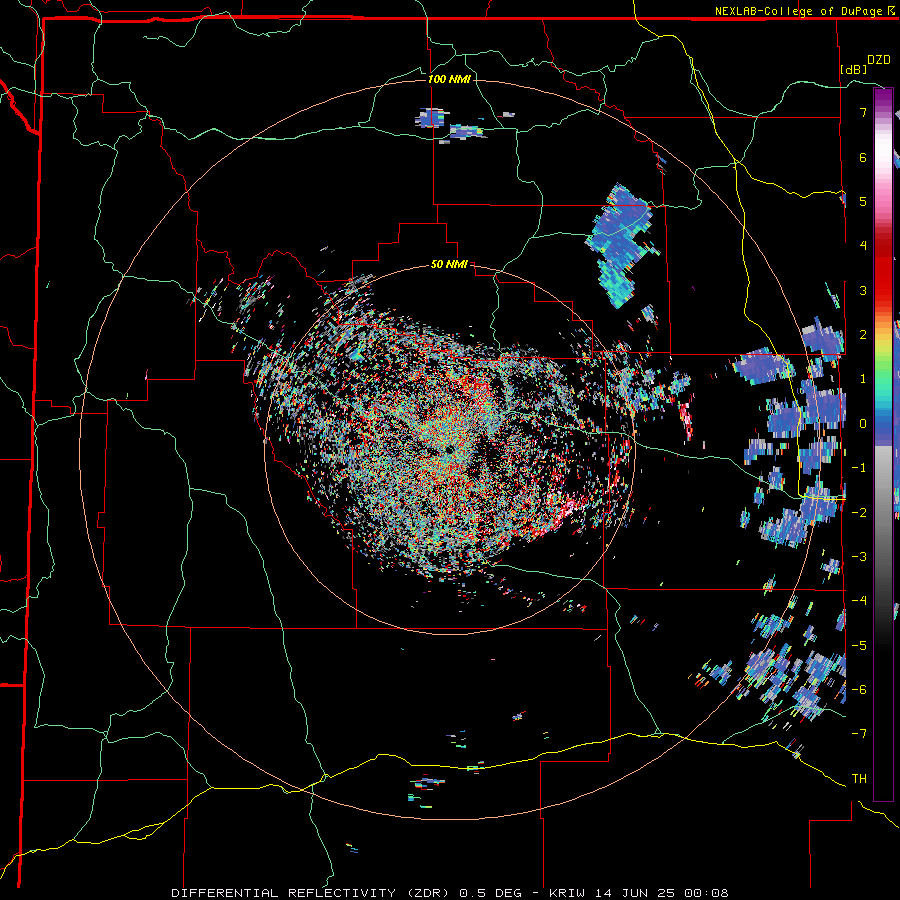Click the "-2" tick on the color scale
The width and height of the screenshot is (900, 900).
coord(859,513)
